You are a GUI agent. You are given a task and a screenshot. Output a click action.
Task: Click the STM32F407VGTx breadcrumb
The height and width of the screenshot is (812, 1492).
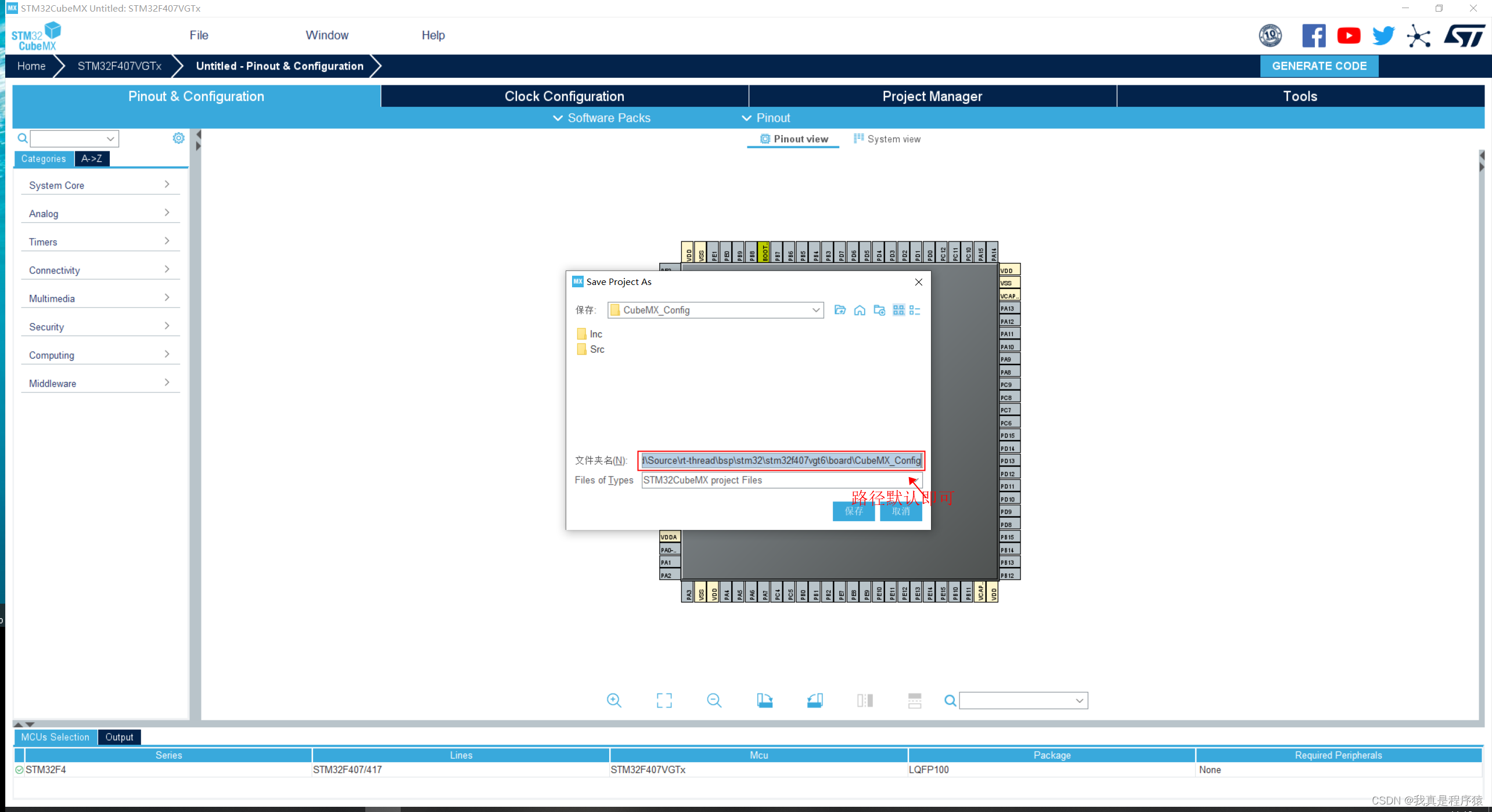pos(120,66)
